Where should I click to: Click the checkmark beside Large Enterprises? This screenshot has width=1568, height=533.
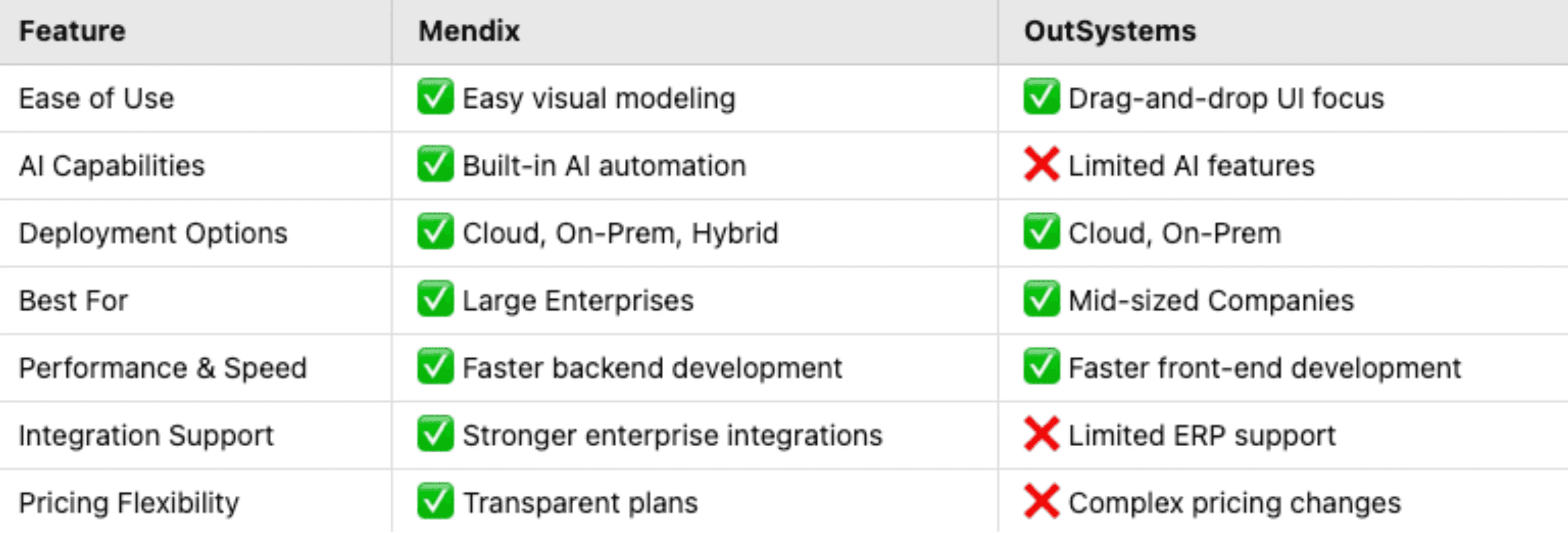[x=435, y=299]
